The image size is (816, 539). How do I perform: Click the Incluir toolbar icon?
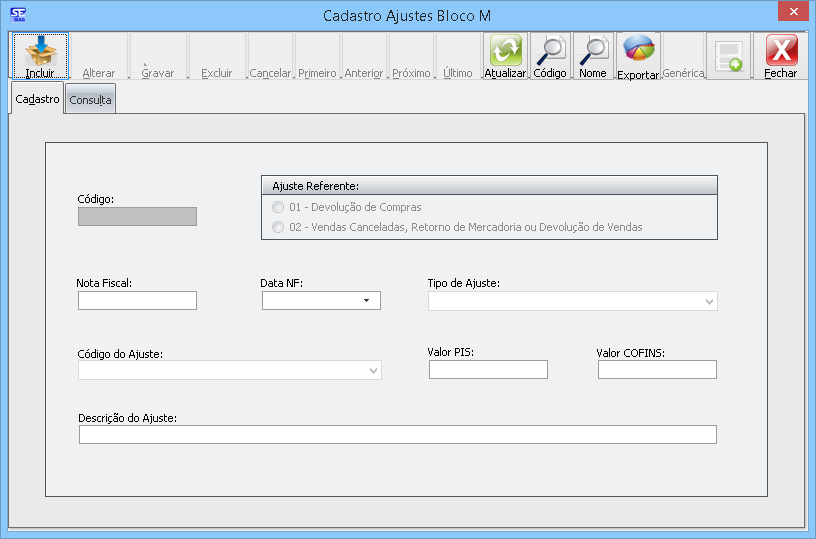(x=40, y=50)
